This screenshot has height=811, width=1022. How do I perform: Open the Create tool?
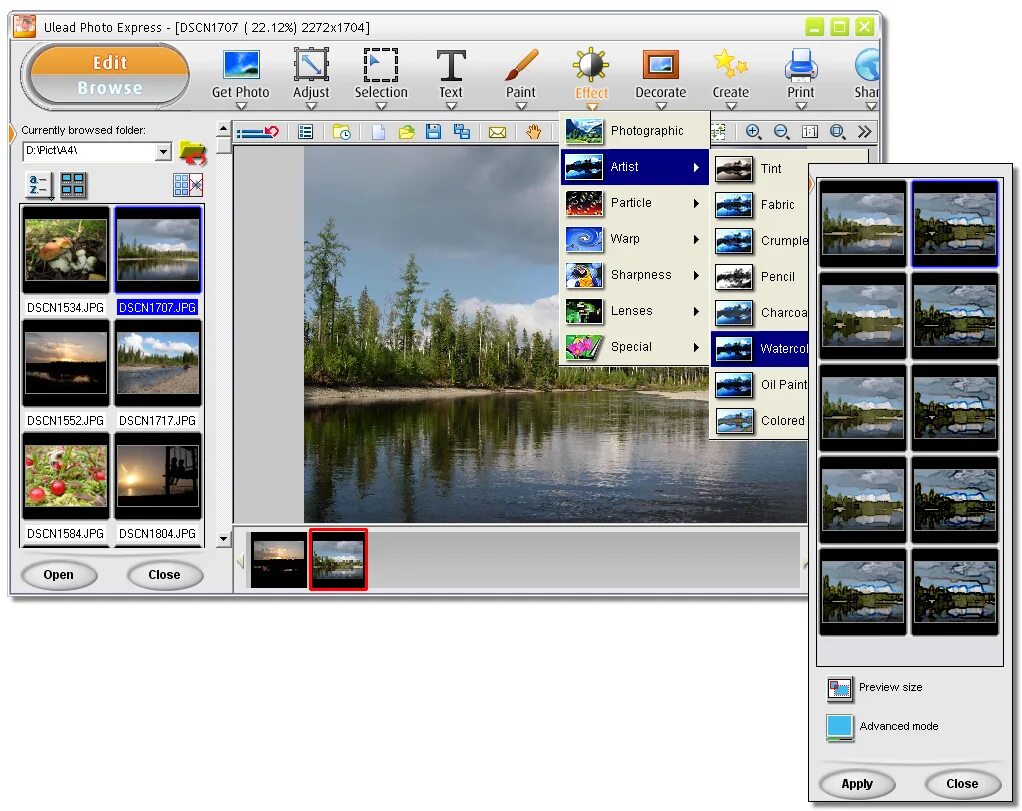click(731, 73)
